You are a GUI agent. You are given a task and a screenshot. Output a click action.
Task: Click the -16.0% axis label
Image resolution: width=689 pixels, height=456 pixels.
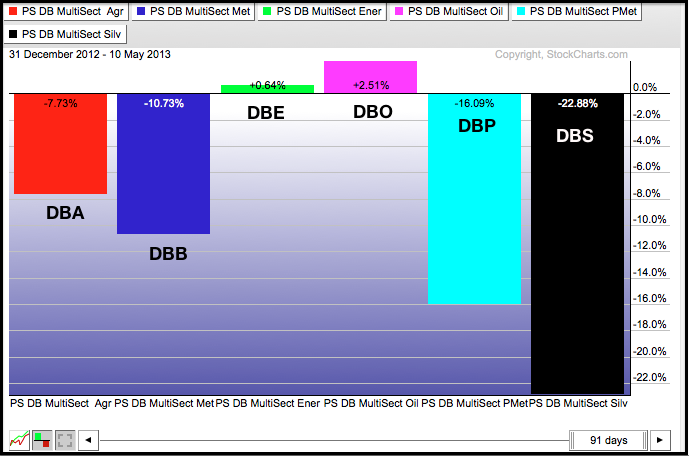pyautogui.click(x=649, y=298)
